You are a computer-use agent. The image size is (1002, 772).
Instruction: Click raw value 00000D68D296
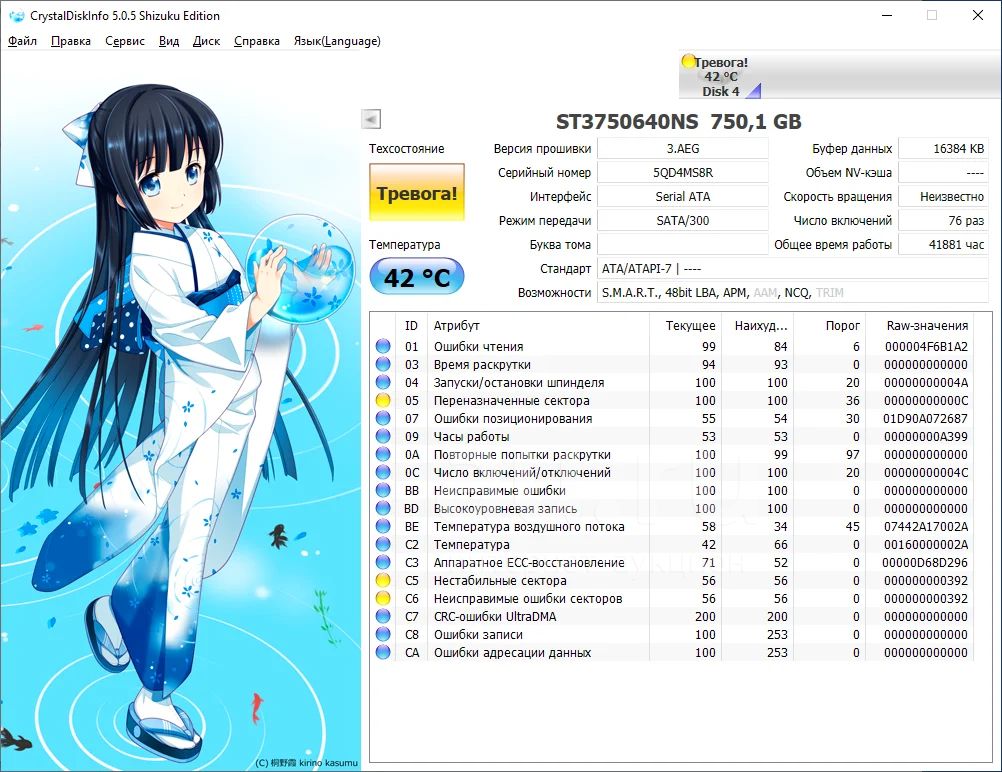pyautogui.click(x=925, y=562)
